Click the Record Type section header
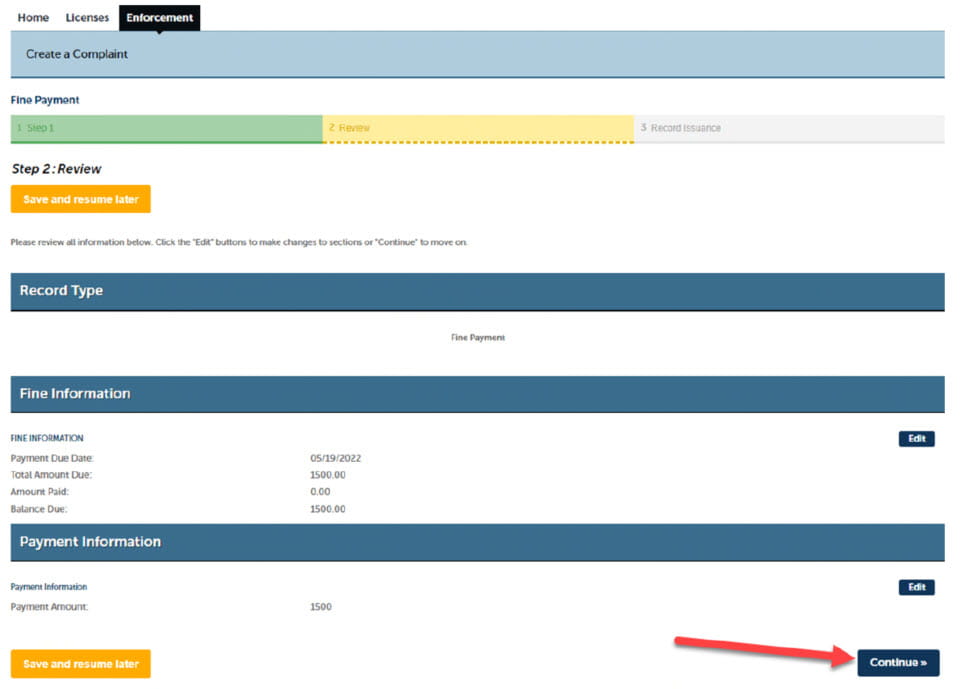961x689 pixels. (477, 292)
